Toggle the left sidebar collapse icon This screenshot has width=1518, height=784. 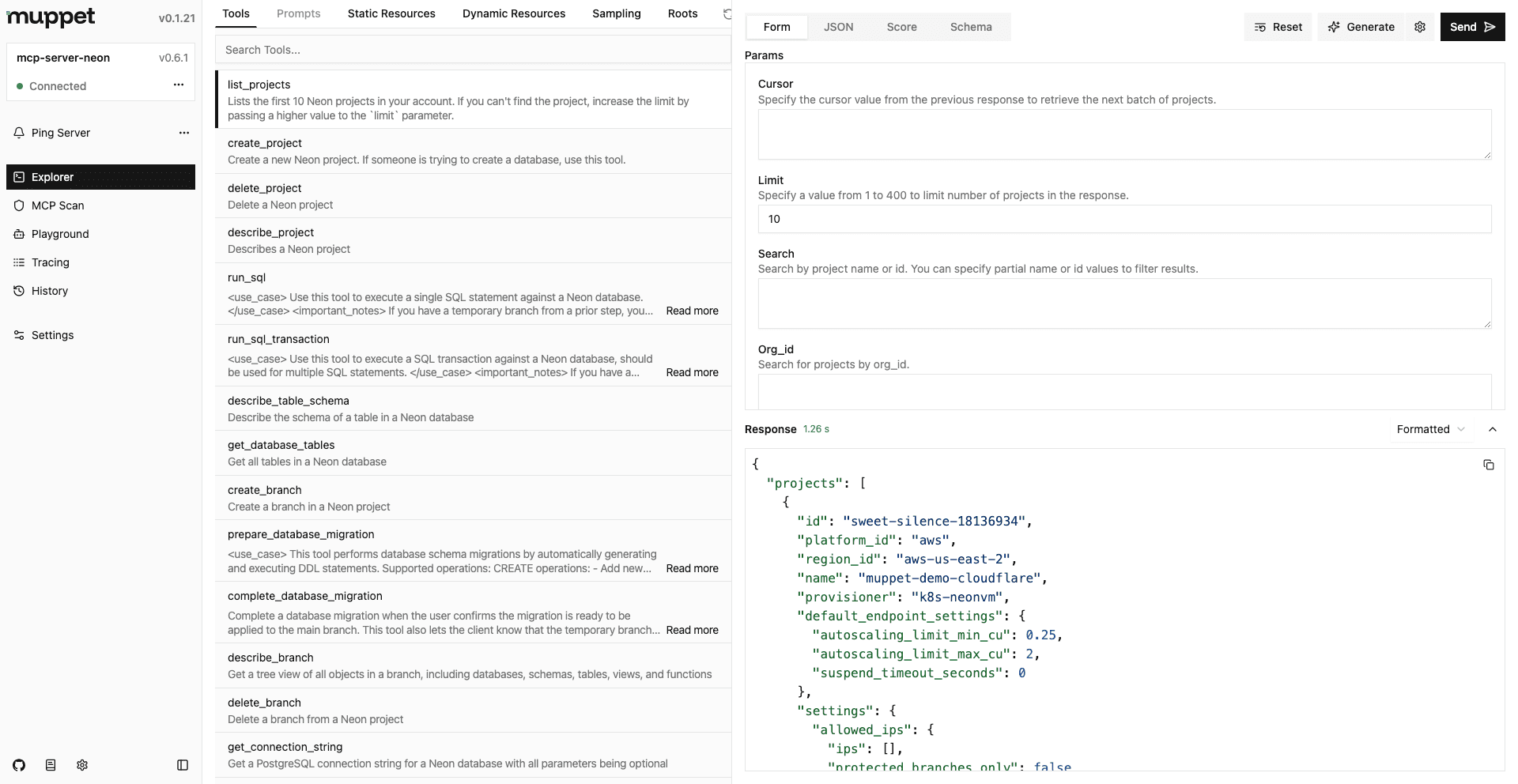182,765
